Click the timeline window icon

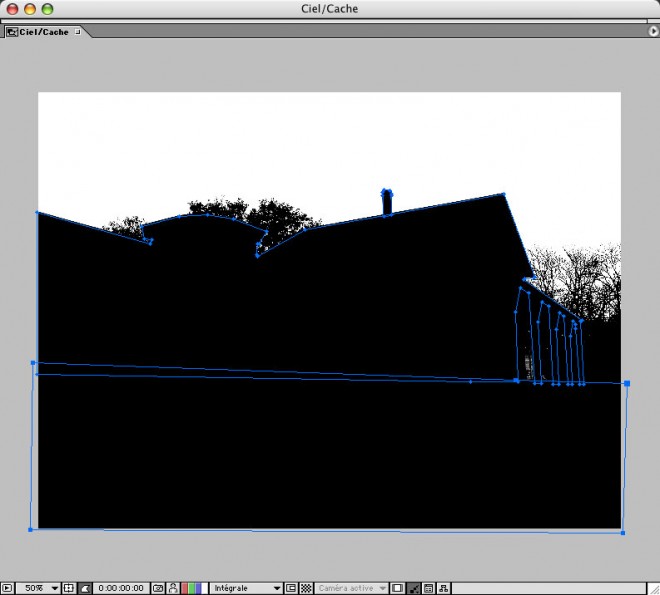pos(429,588)
